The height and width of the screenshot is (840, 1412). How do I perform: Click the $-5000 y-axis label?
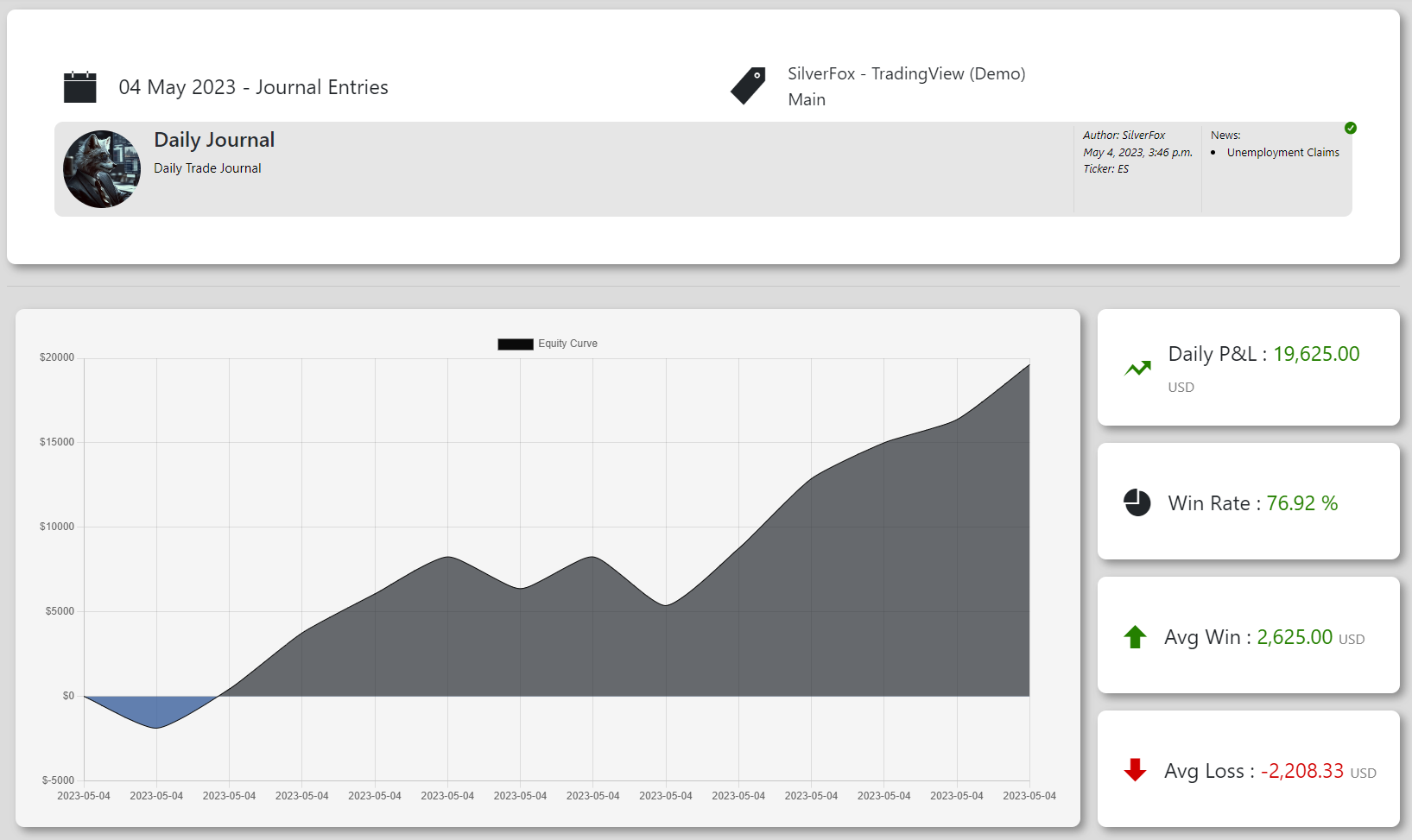[58, 780]
